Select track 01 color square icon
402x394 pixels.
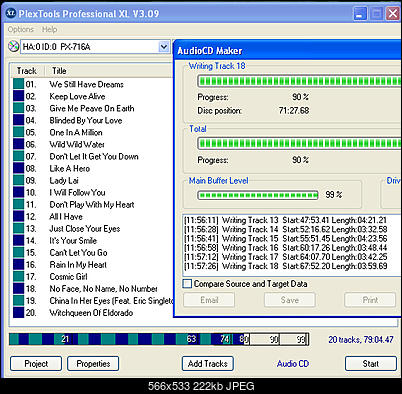click(x=18, y=84)
